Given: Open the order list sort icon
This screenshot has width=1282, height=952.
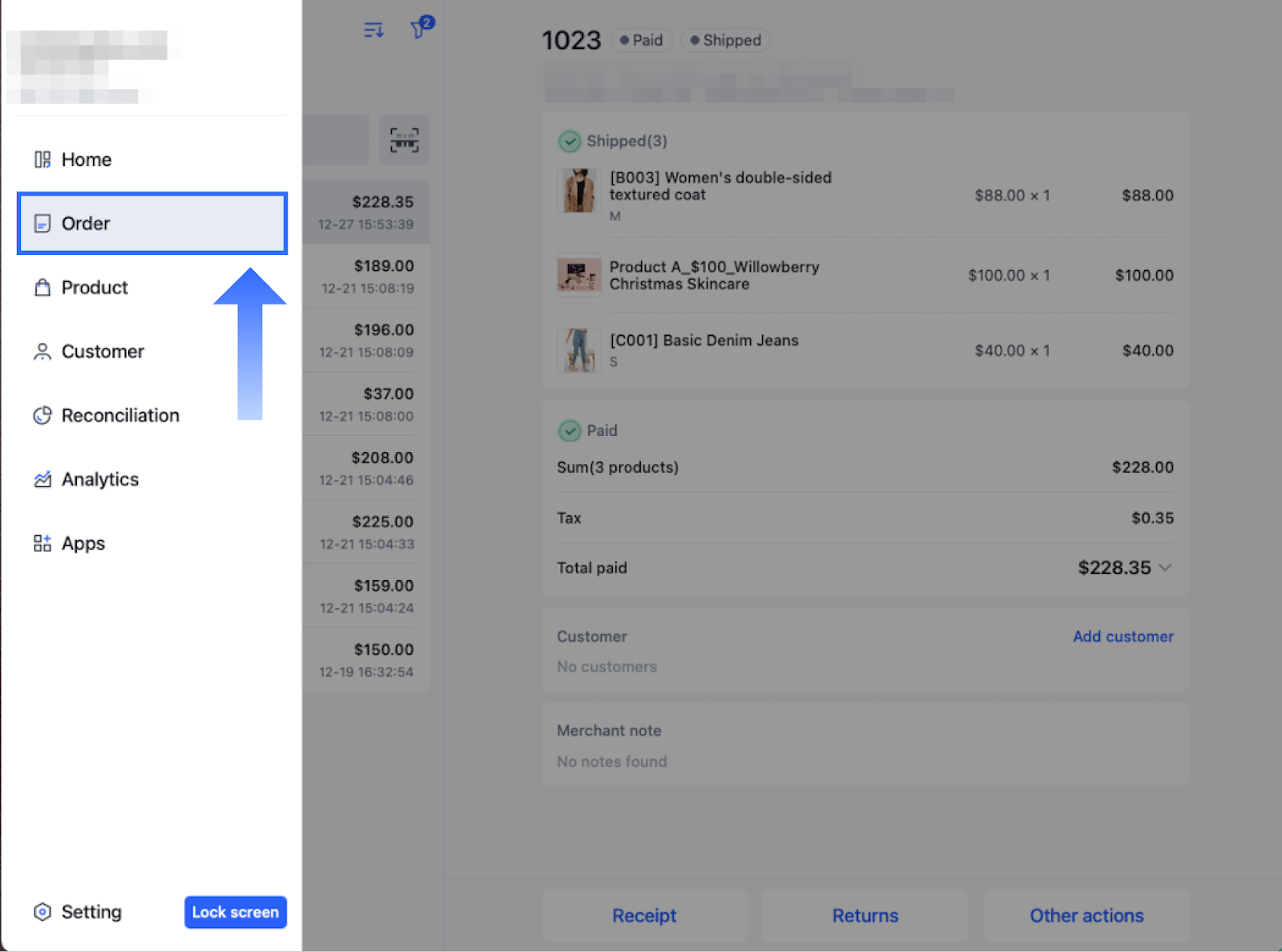Looking at the screenshot, I should (373, 30).
